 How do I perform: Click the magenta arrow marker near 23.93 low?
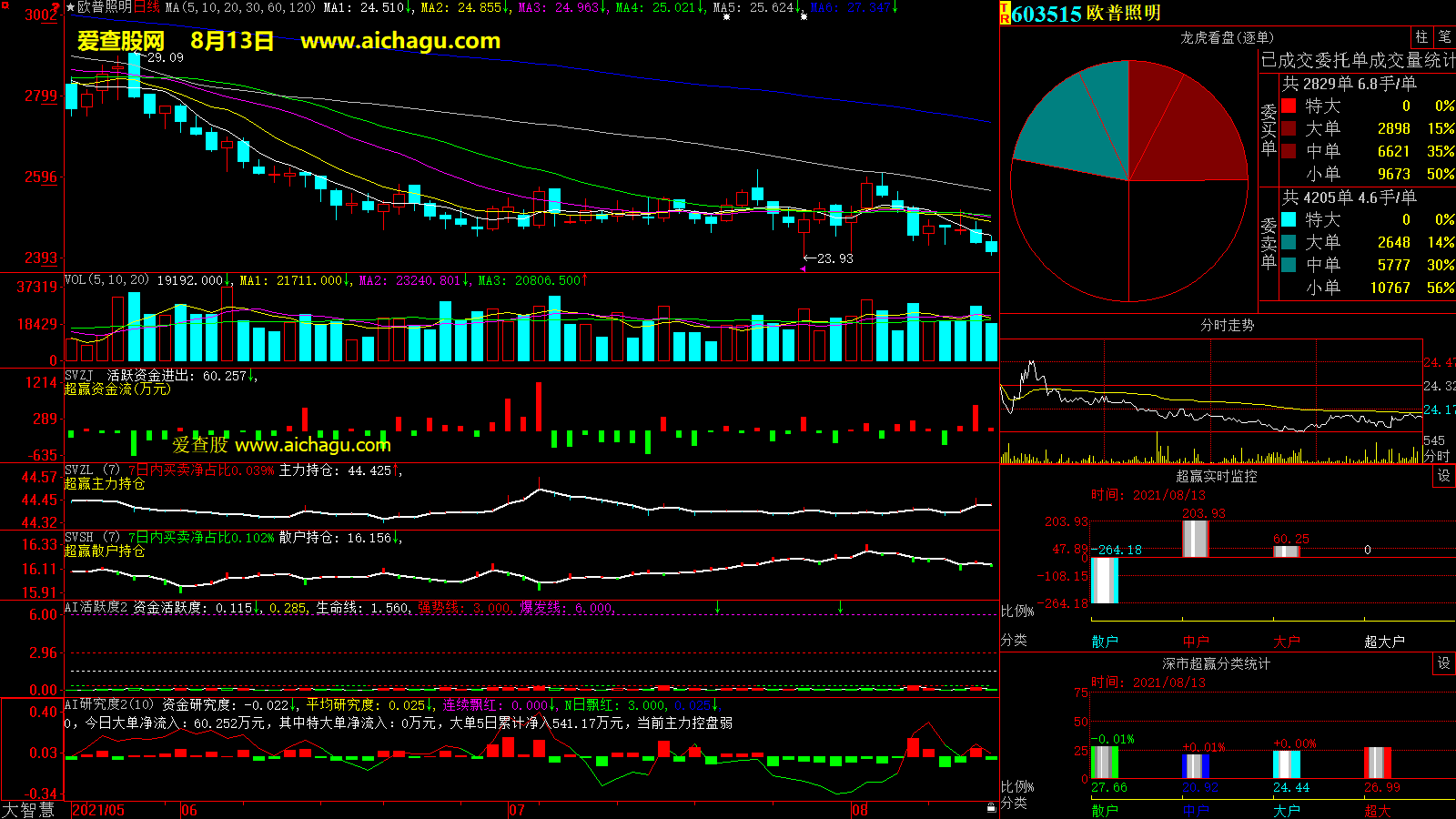coord(804,268)
